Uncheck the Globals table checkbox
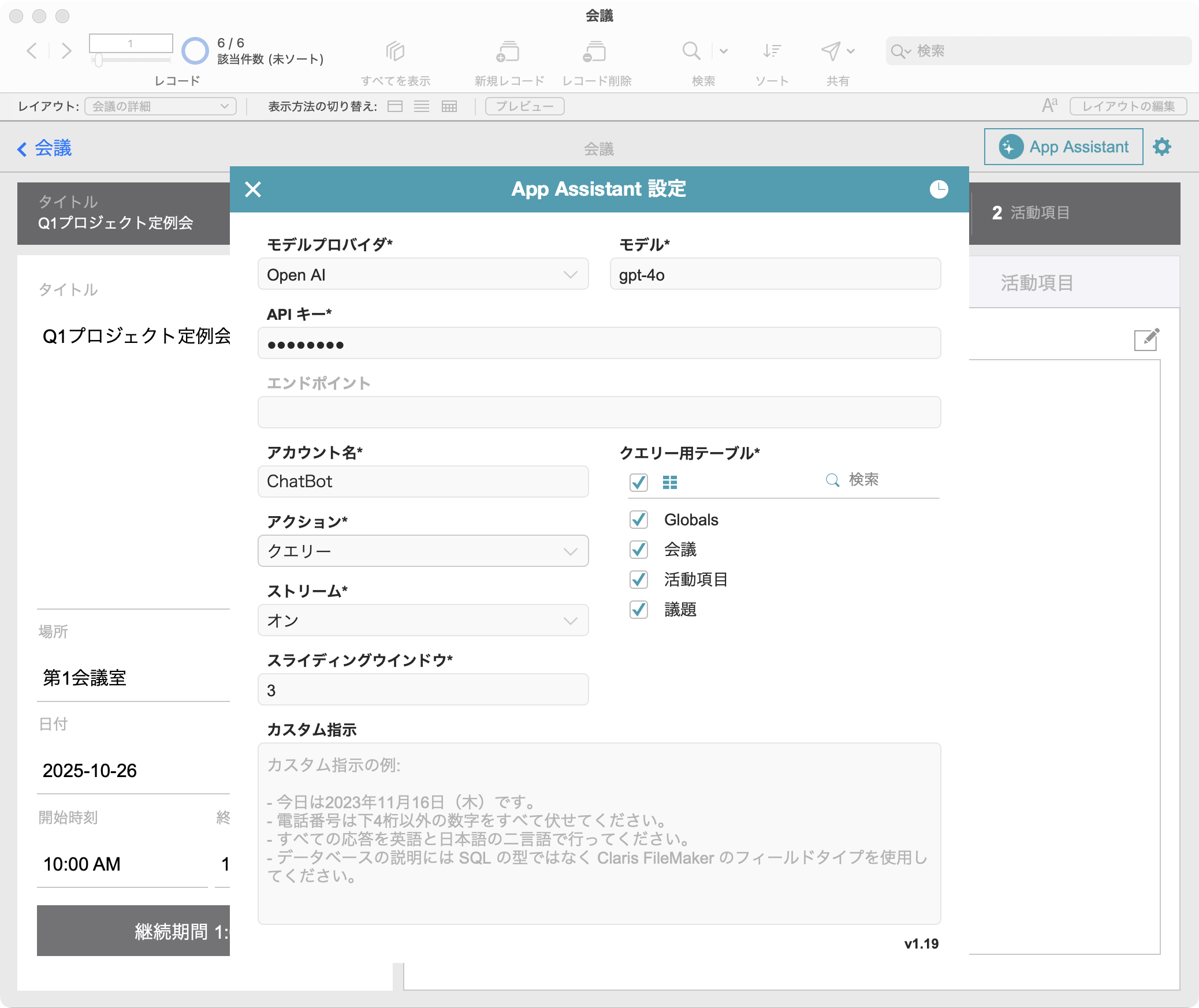Viewport: 1199px width, 1008px height. point(639,520)
